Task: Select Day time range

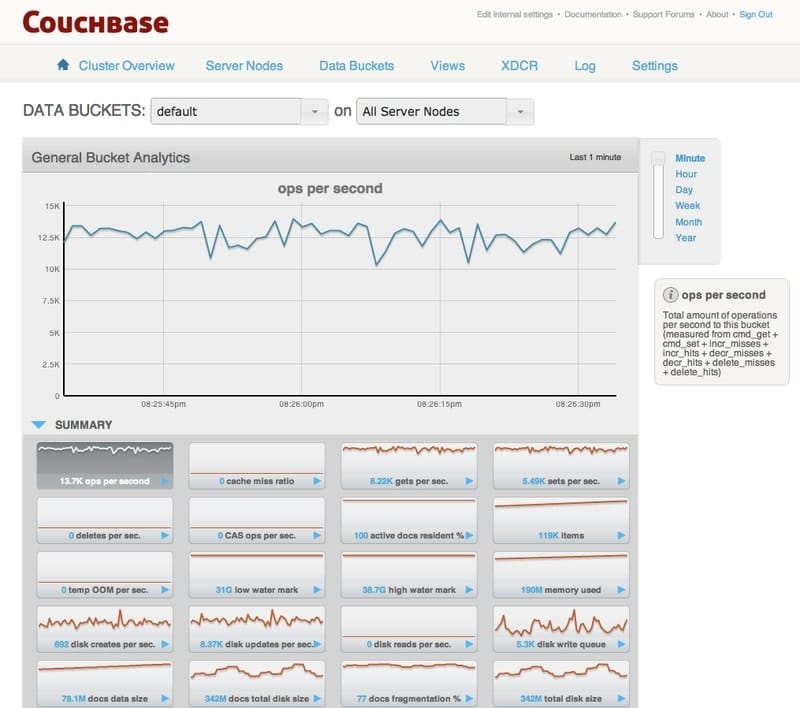Action: [x=684, y=190]
